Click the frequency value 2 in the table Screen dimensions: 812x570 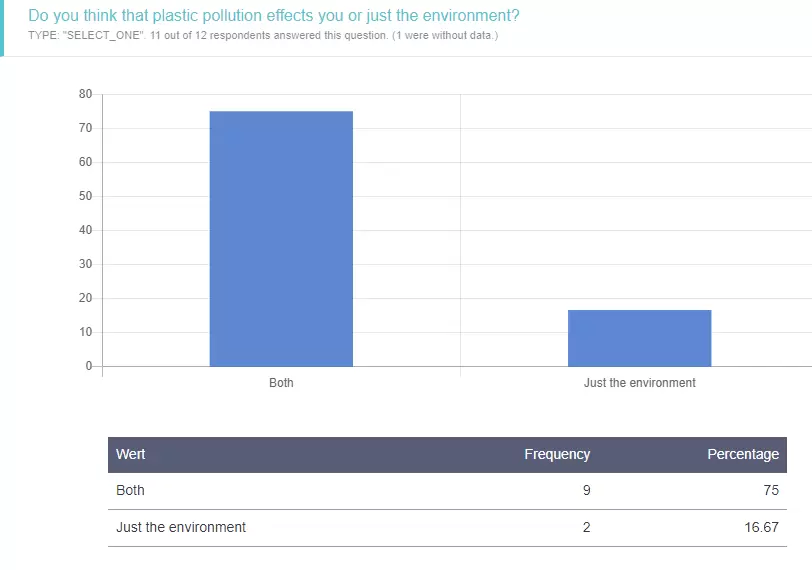pyautogui.click(x=586, y=527)
